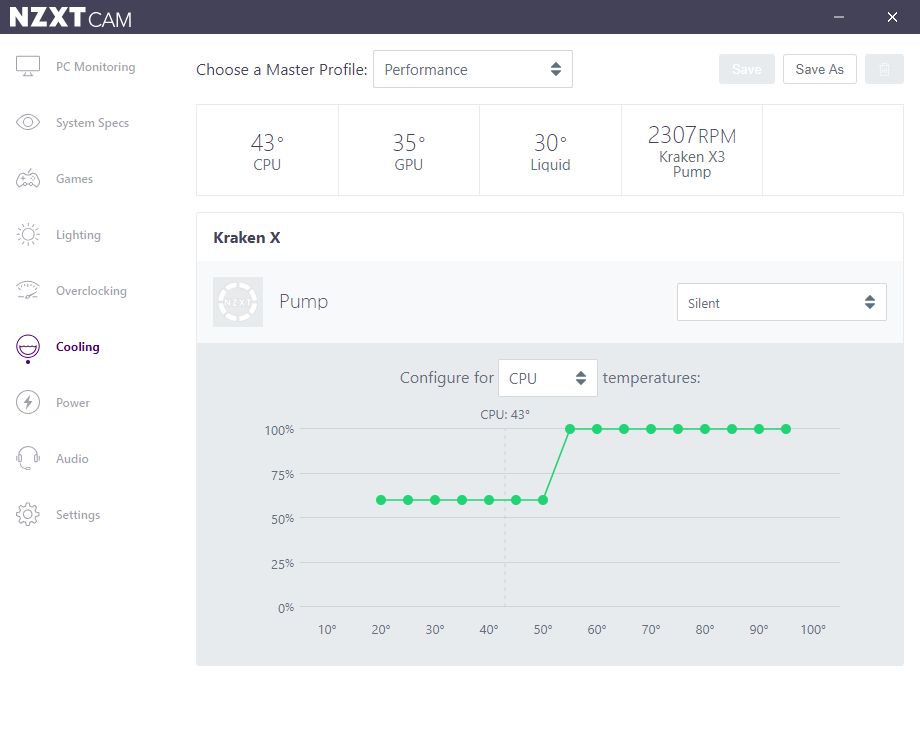Screen dimensions: 920x755
Task: Select the 100% curve point at 85°
Action: [x=732, y=429]
